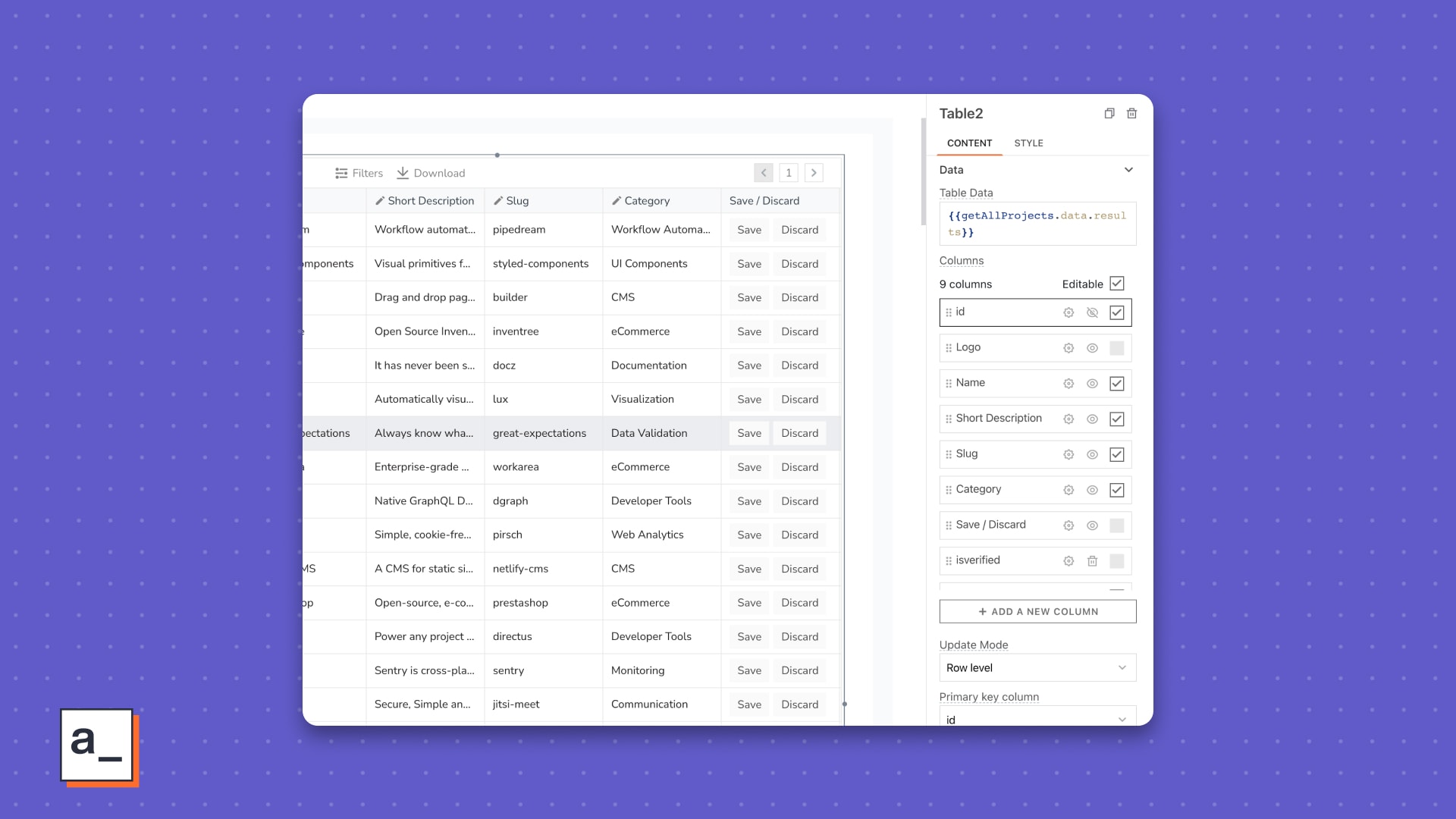Collapse the Data section chevron
This screenshot has width=1456, height=819.
[1128, 170]
